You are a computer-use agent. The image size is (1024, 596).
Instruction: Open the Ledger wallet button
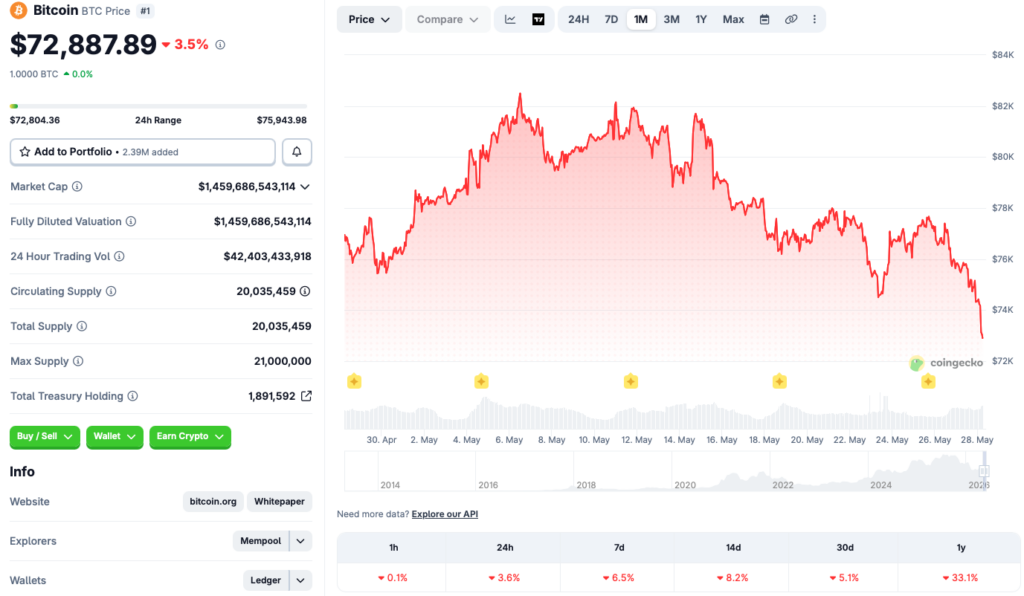point(265,580)
